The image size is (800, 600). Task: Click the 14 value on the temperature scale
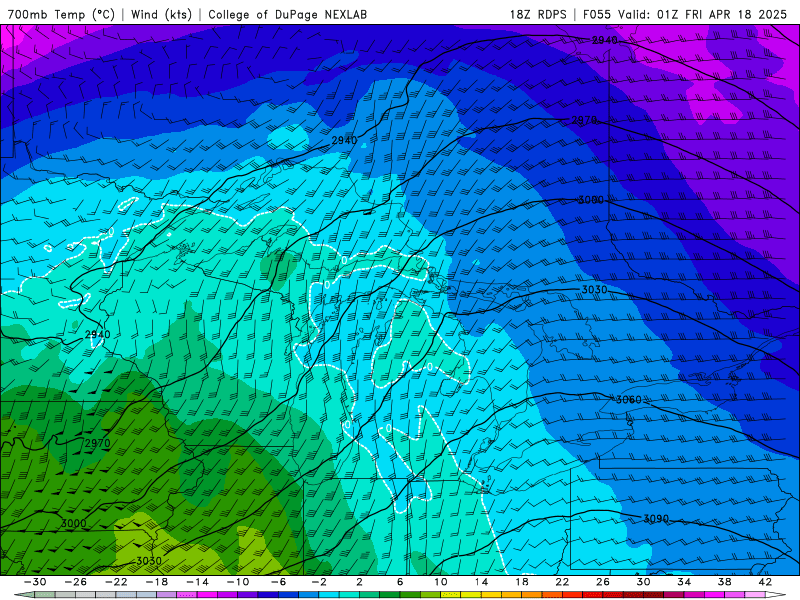(x=481, y=582)
